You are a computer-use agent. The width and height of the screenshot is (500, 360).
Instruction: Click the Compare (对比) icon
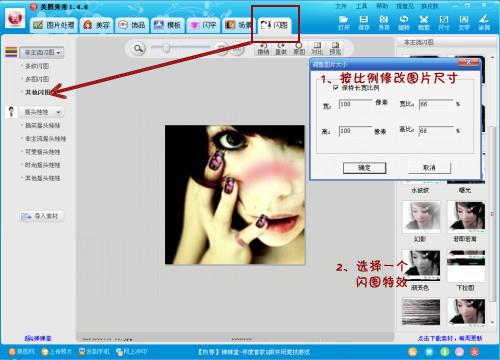(317, 45)
